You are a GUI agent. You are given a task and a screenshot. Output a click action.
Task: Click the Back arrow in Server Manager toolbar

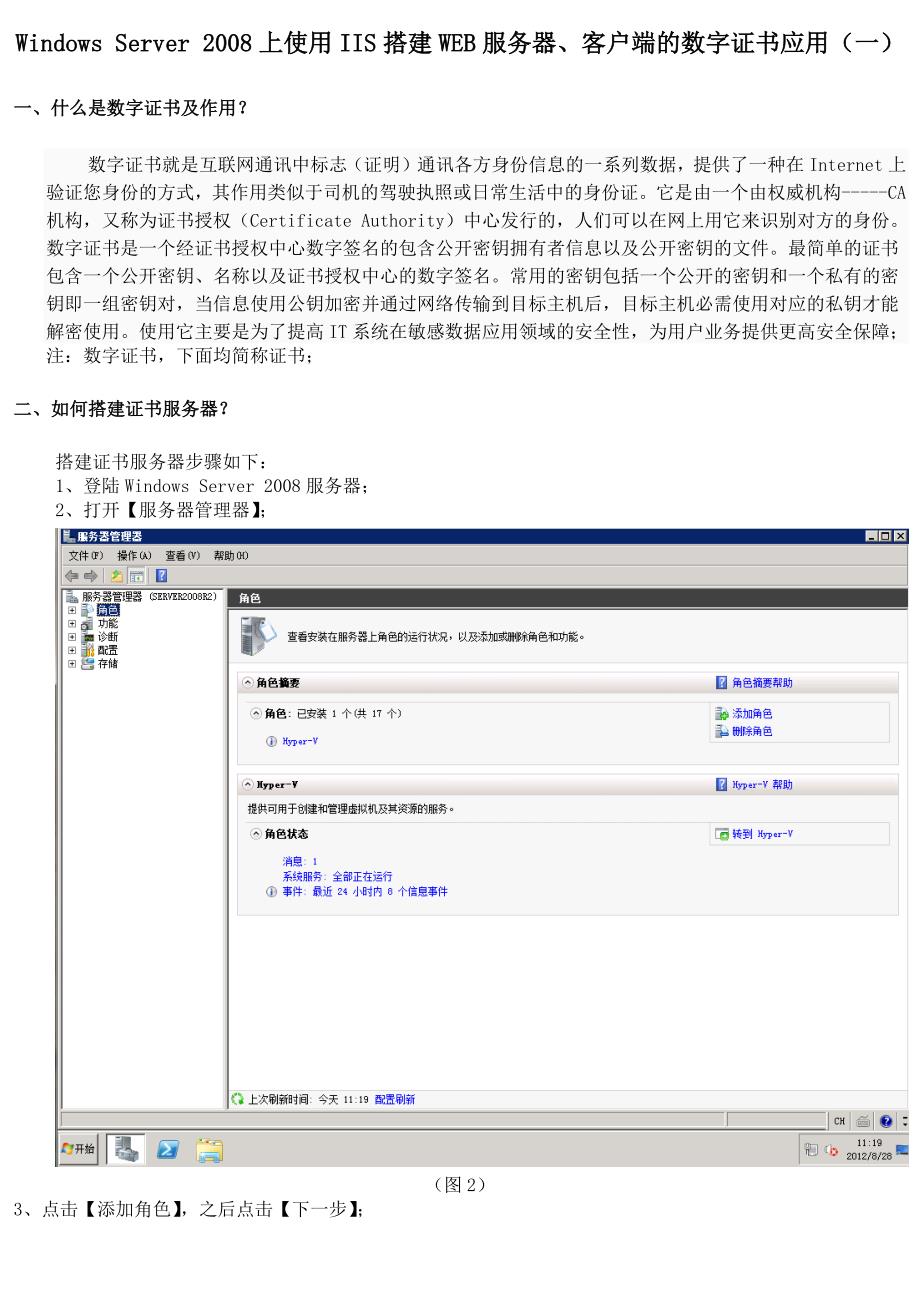click(72, 575)
